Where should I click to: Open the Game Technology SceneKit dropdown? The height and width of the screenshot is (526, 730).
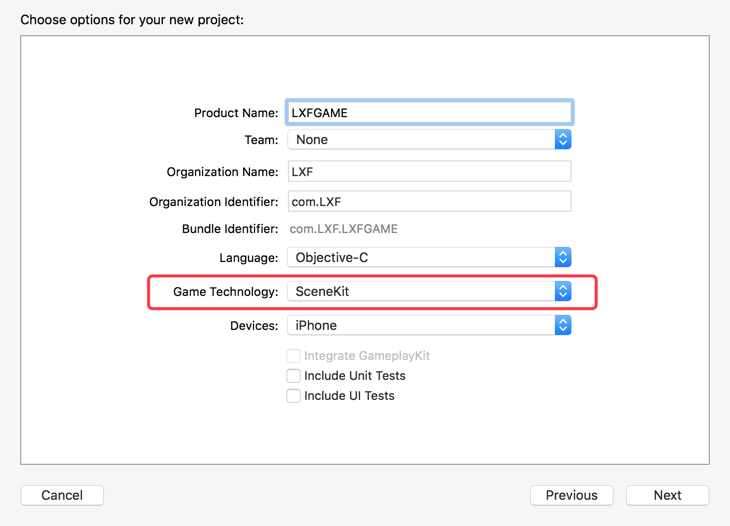[x=421, y=292]
